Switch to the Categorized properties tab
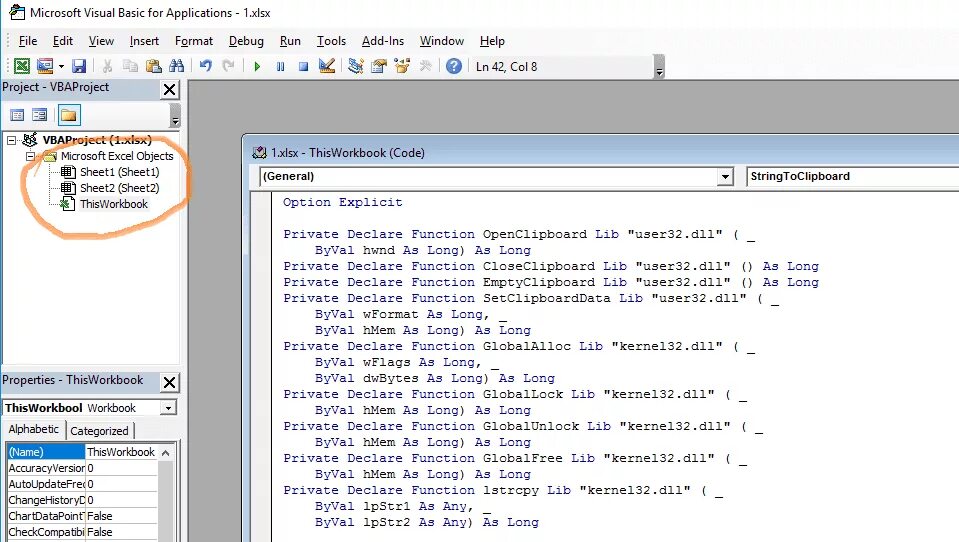This screenshot has height=542, width=959. (99, 431)
